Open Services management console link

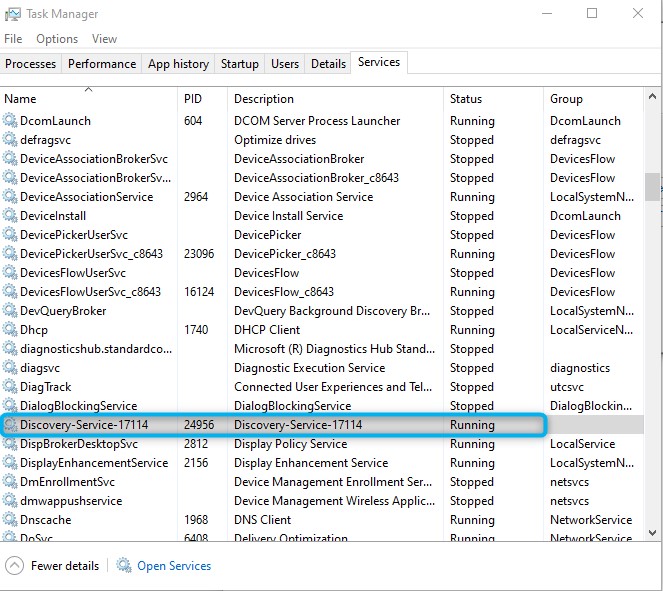coord(174,566)
